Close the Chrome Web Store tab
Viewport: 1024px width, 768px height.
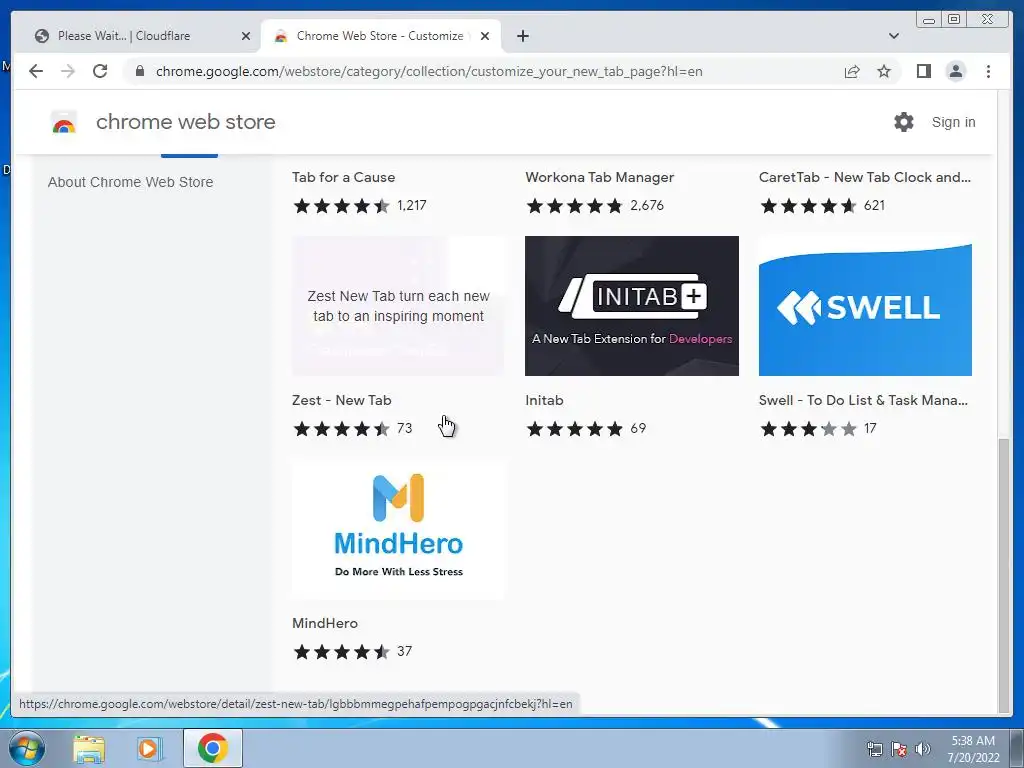pyautogui.click(x=485, y=36)
